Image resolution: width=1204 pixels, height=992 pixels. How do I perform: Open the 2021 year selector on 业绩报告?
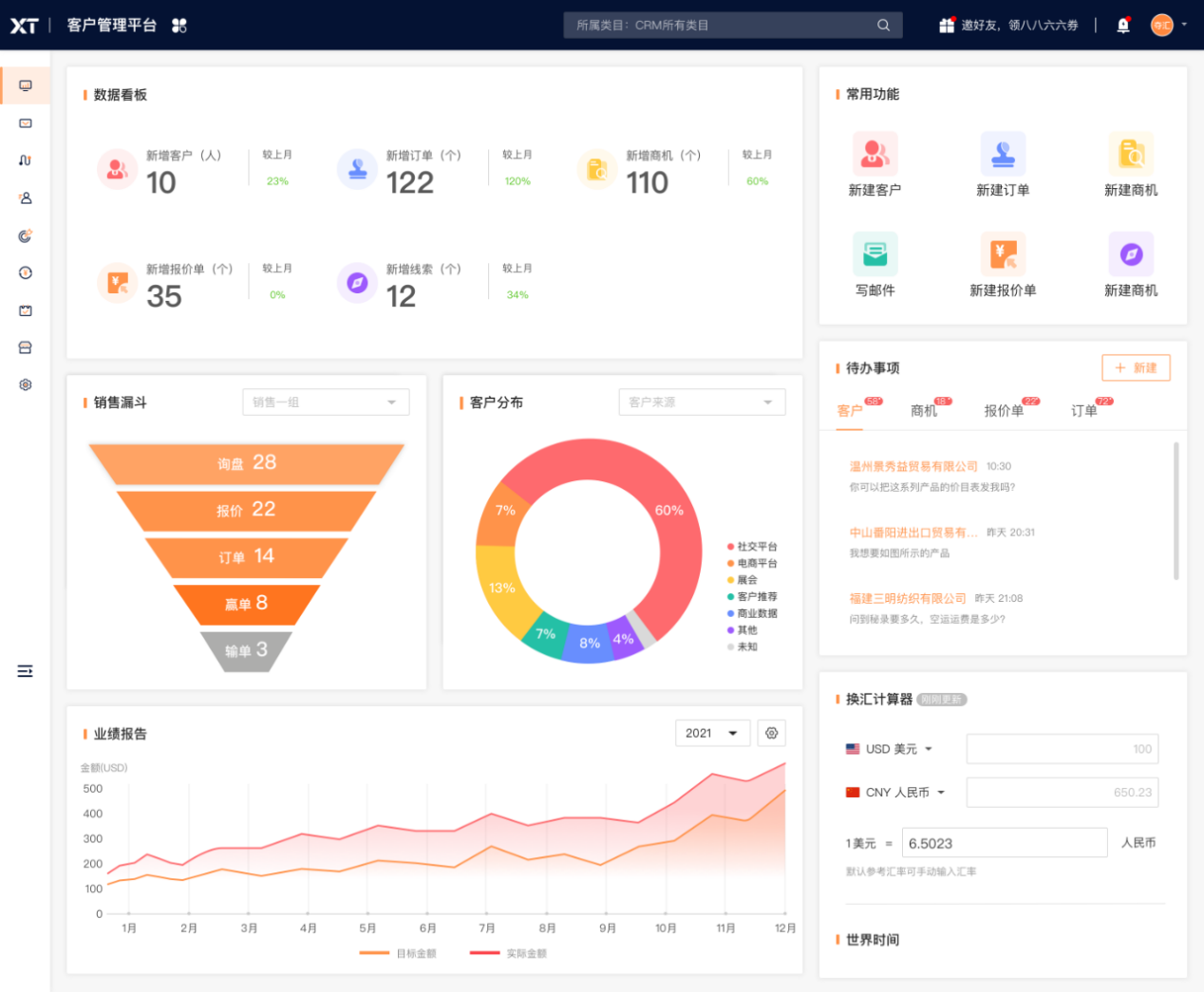[x=712, y=733]
